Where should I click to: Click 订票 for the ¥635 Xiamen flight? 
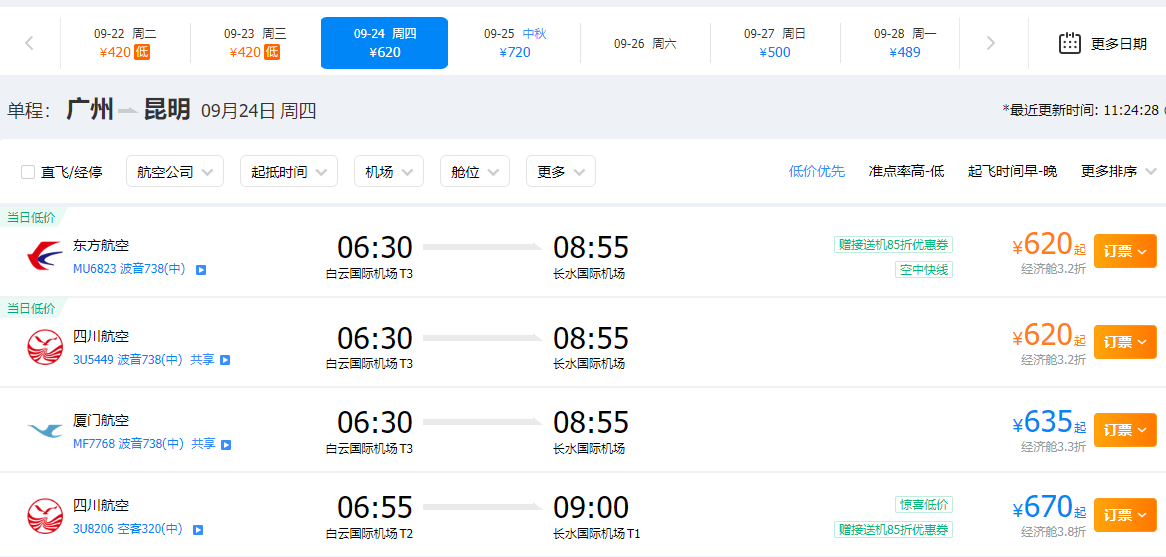pyautogui.click(x=1125, y=430)
